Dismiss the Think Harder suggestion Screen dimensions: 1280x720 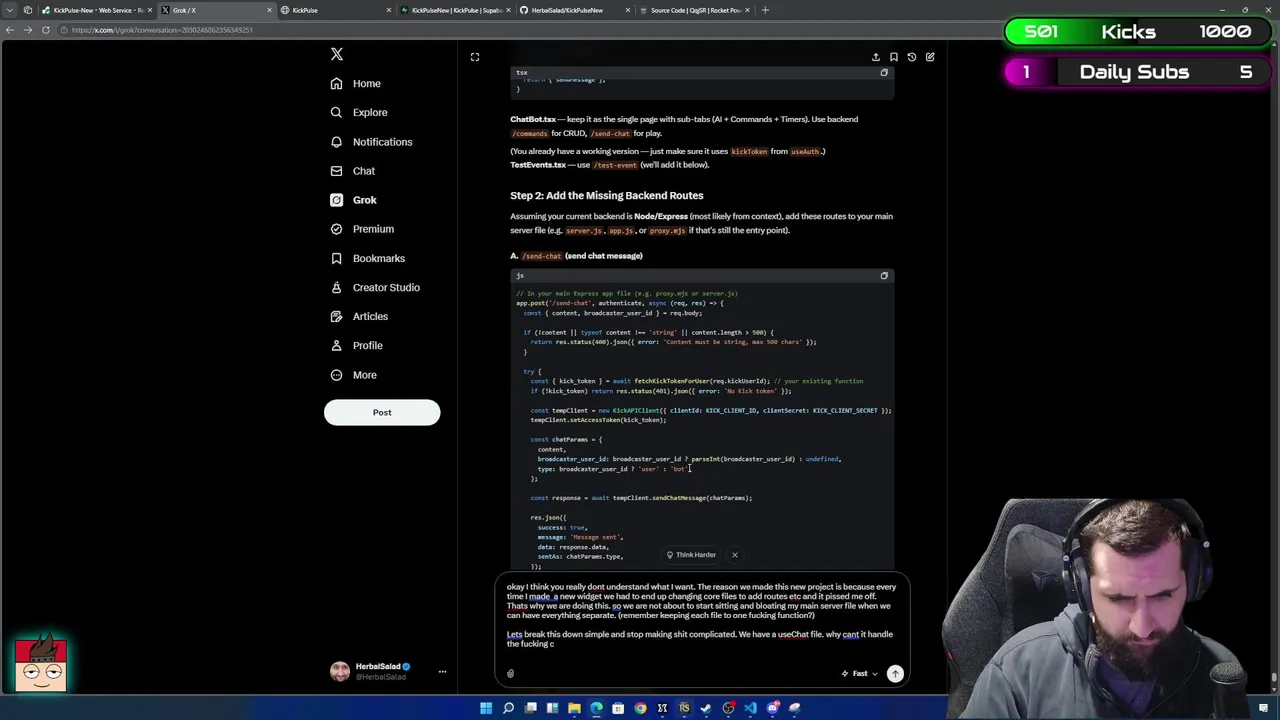pyautogui.click(x=734, y=555)
